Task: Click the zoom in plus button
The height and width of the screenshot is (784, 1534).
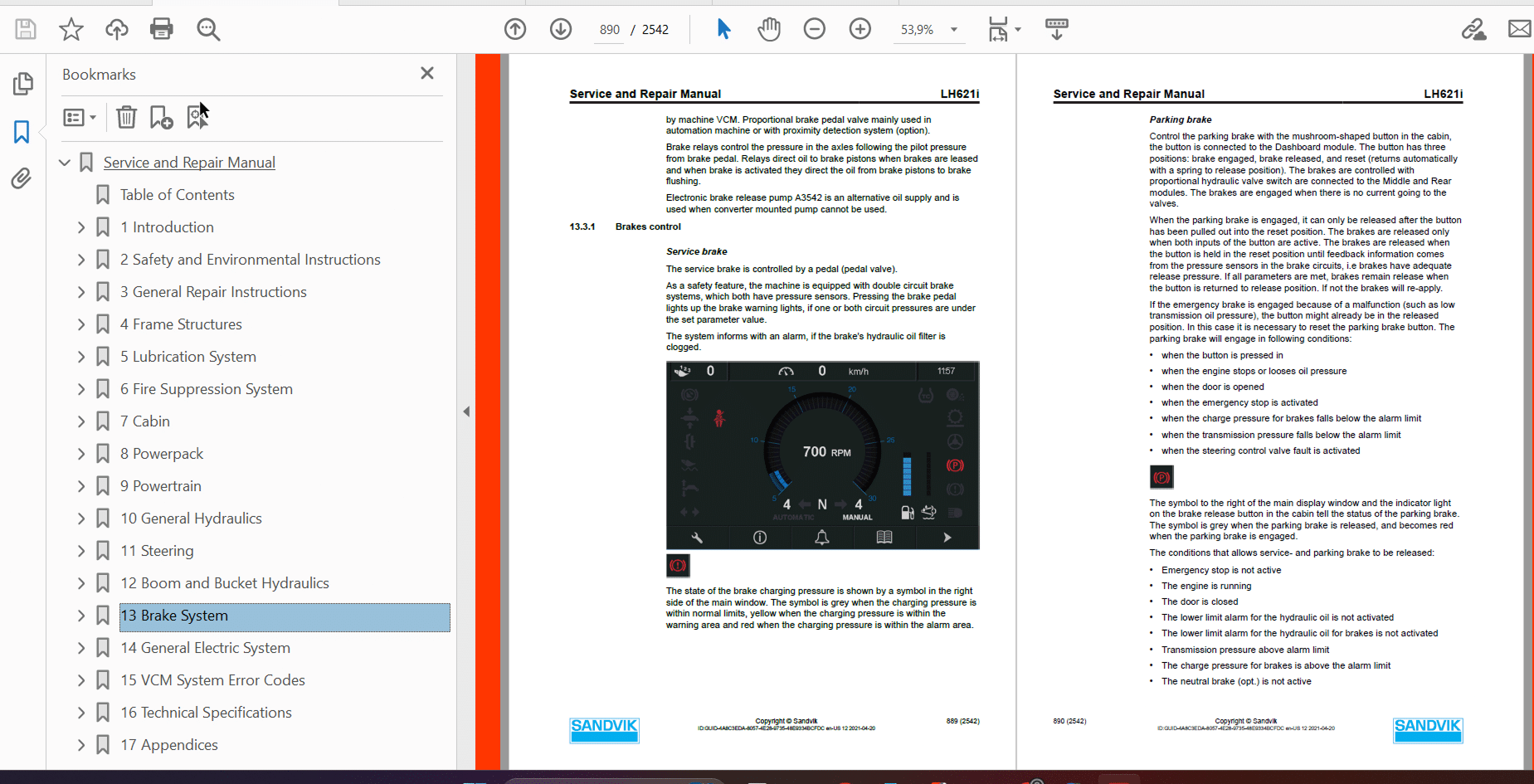Action: (x=860, y=30)
